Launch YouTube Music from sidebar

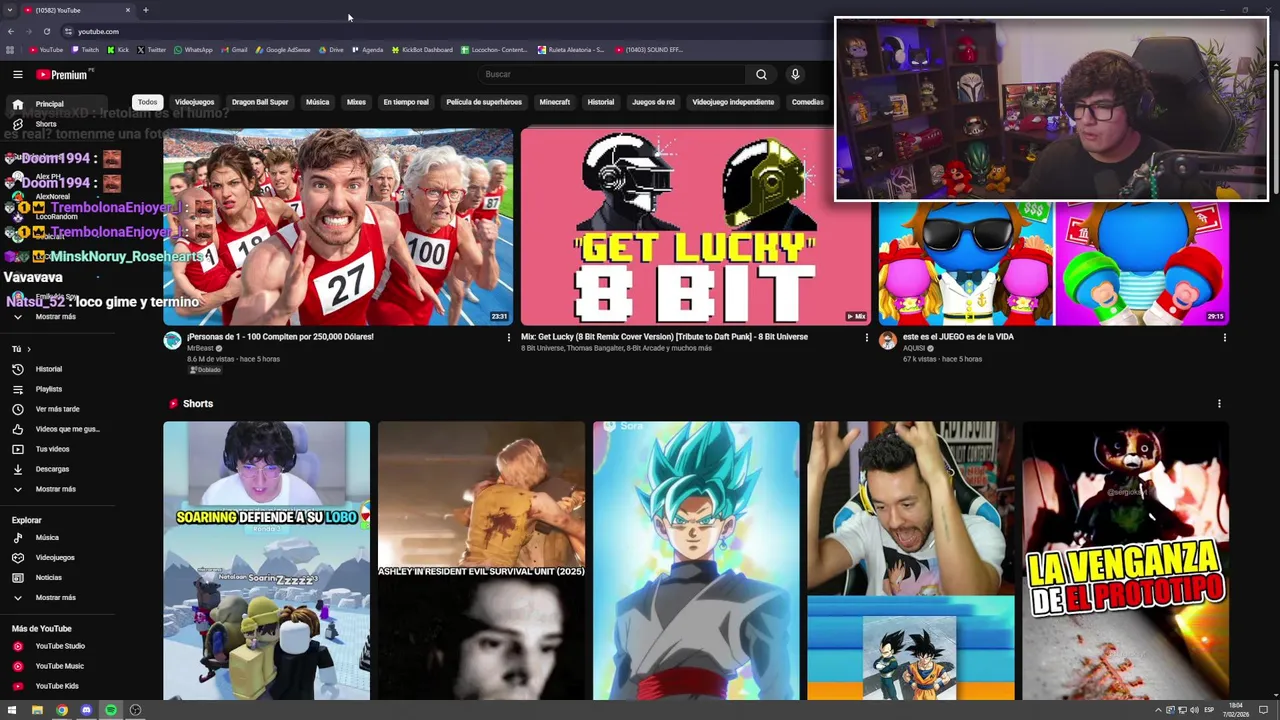click(59, 666)
